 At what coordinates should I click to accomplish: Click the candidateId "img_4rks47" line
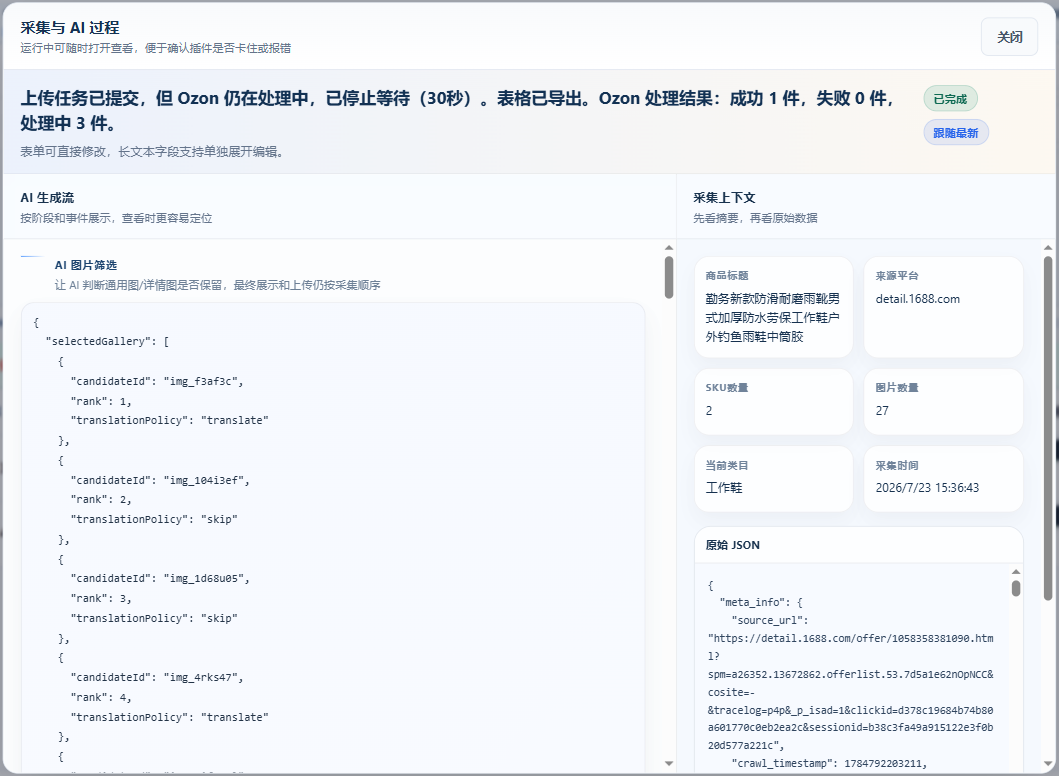tap(157, 677)
